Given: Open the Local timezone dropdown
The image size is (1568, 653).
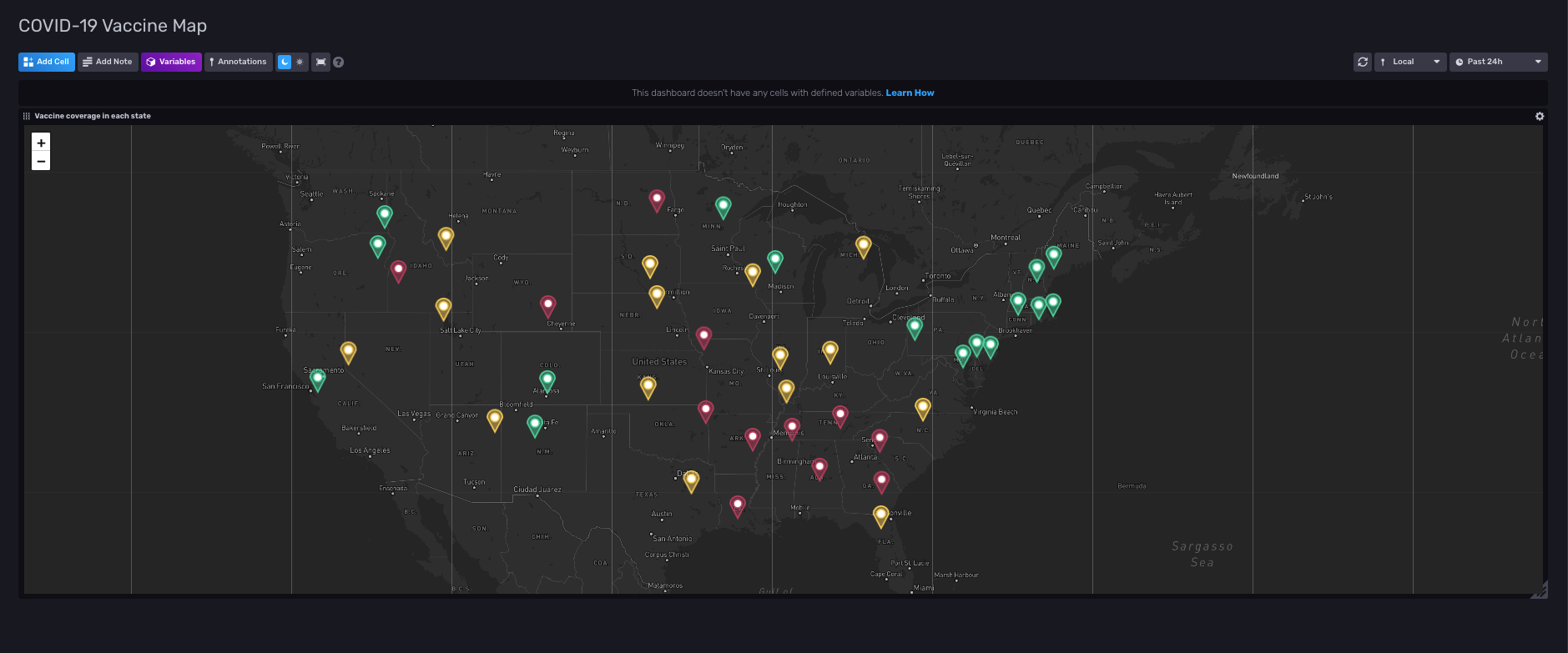Looking at the screenshot, I should point(1410,62).
